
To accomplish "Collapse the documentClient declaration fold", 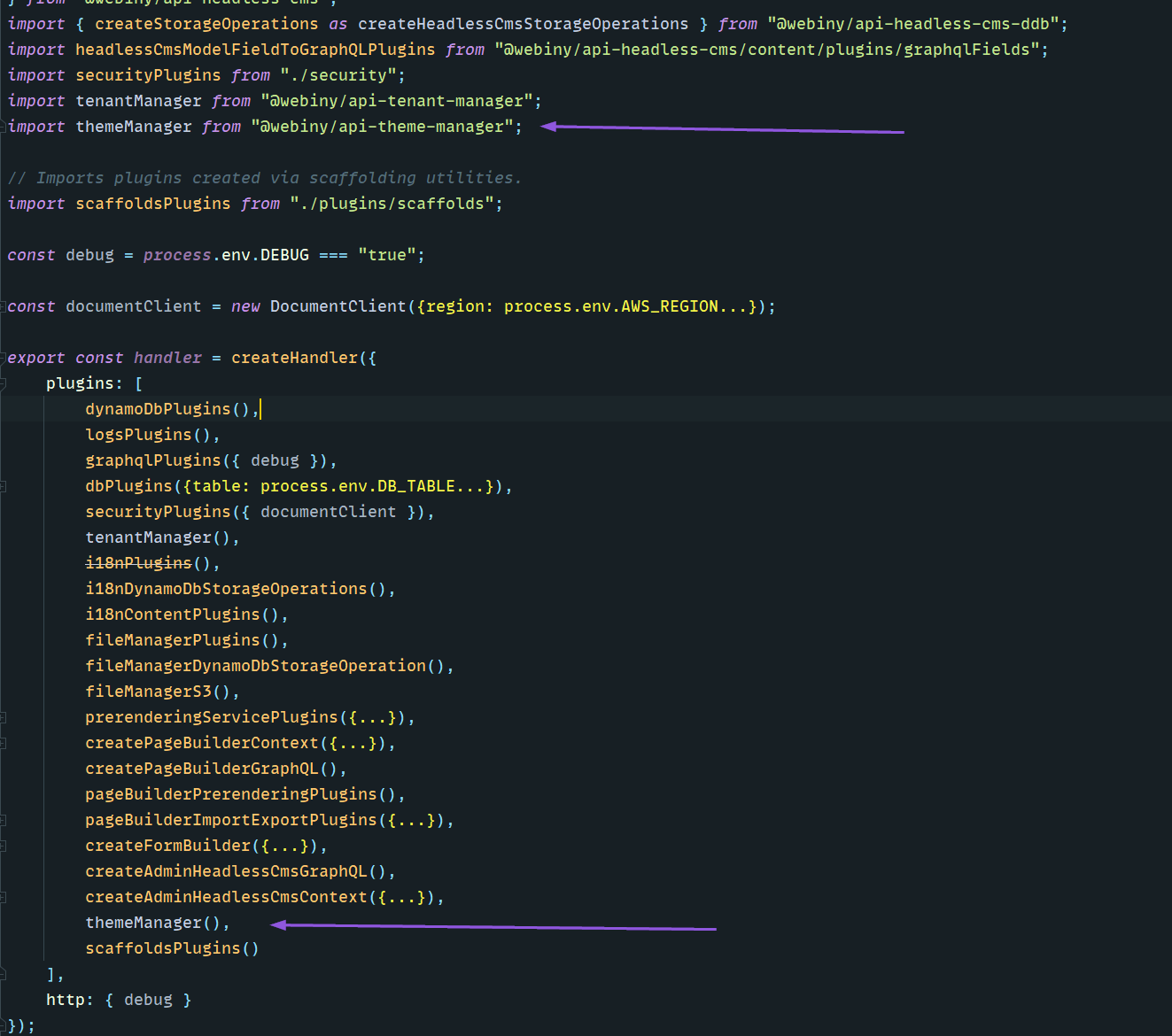I will point(4,305).
